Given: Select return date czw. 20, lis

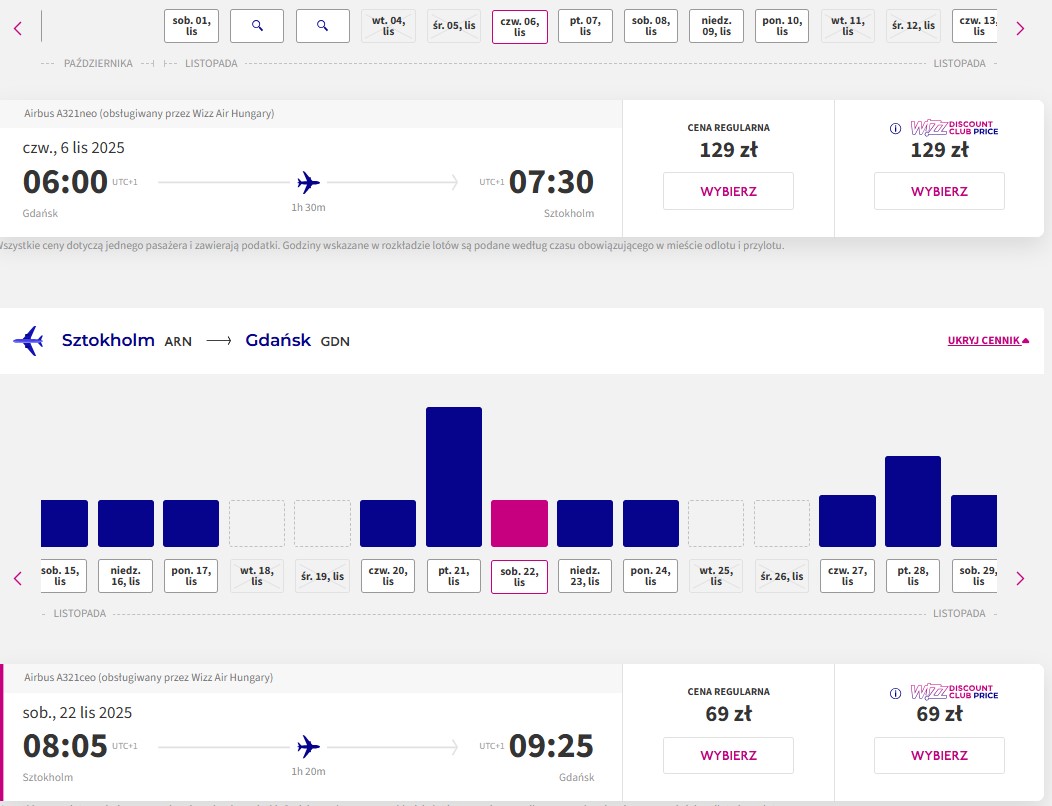Looking at the screenshot, I should tap(388, 576).
